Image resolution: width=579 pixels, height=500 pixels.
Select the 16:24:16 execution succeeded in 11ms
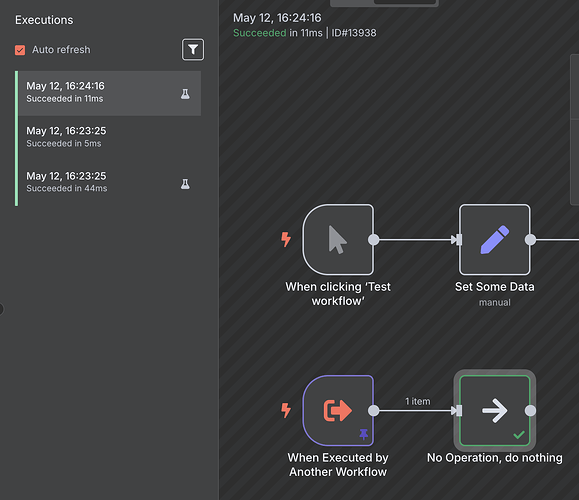click(x=109, y=93)
